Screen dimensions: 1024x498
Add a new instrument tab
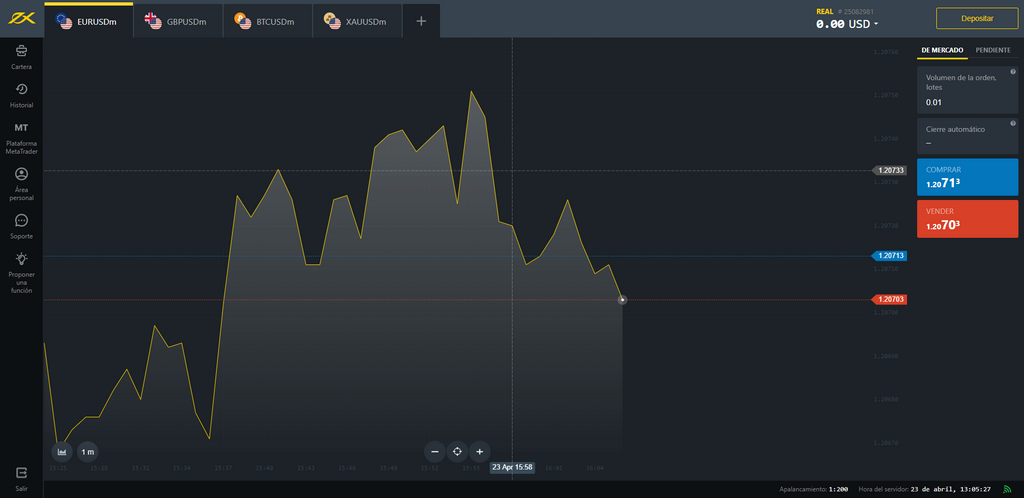(421, 21)
